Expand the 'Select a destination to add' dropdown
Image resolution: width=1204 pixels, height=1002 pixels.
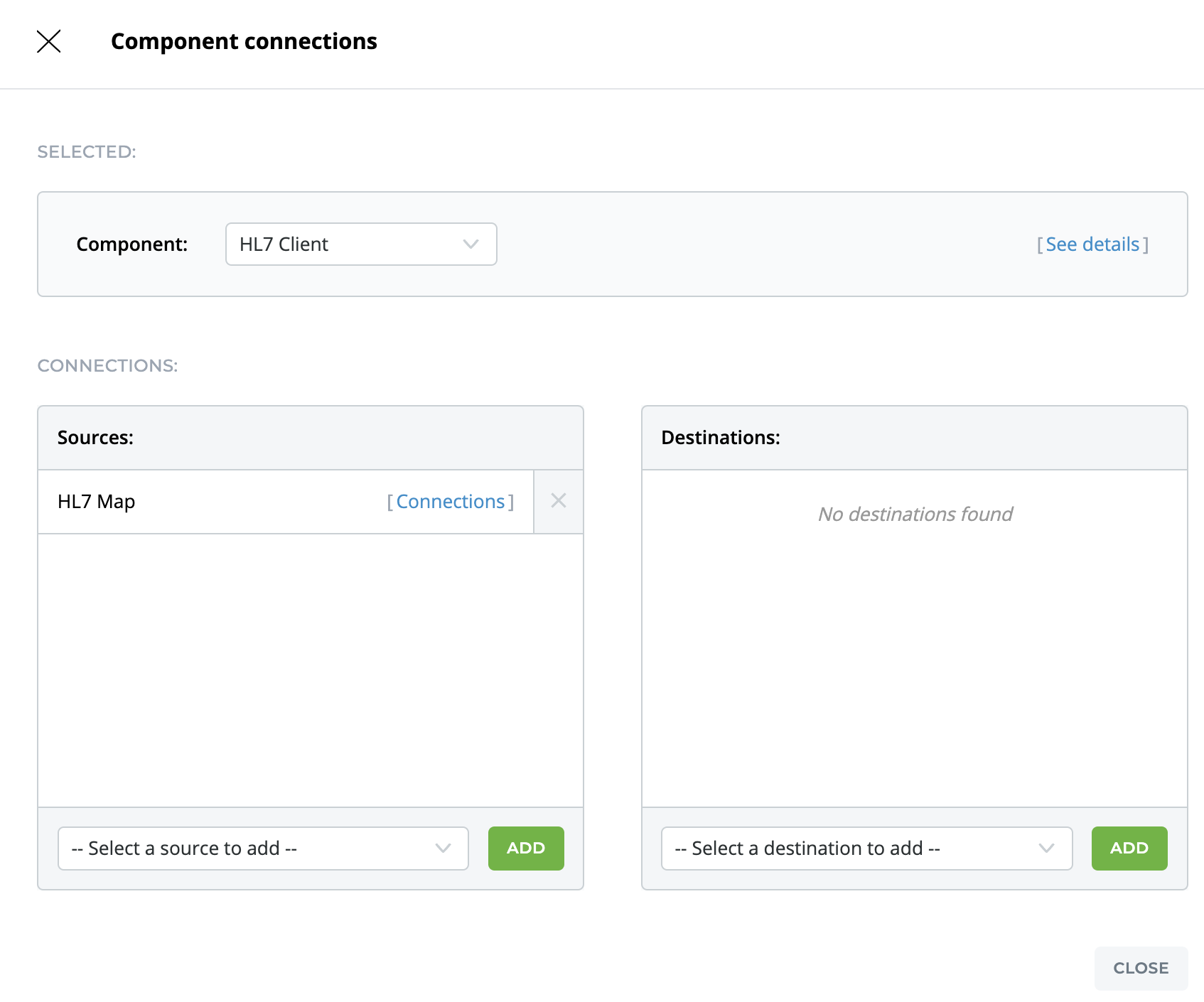(866, 848)
